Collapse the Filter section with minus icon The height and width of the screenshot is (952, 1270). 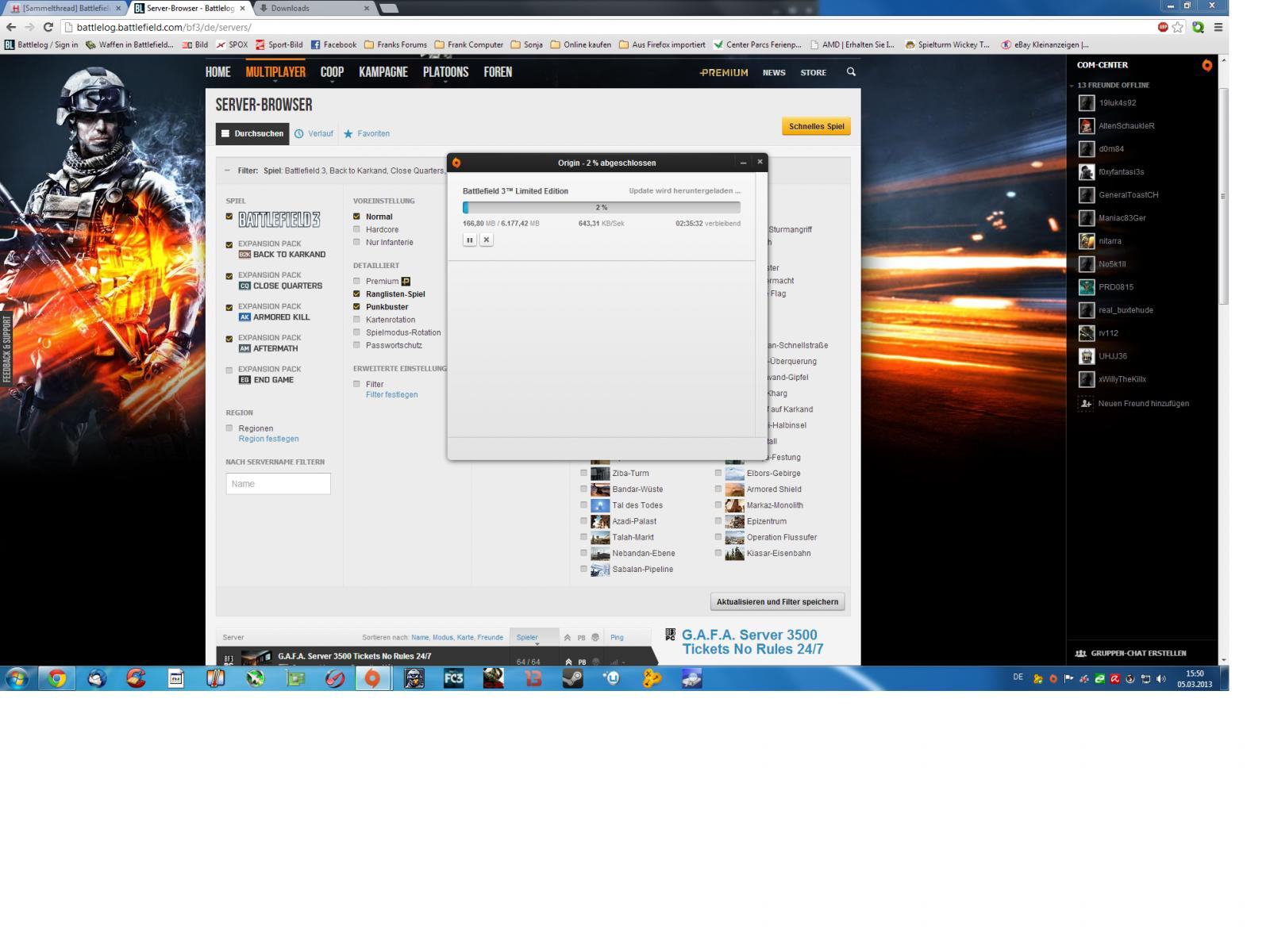point(227,171)
